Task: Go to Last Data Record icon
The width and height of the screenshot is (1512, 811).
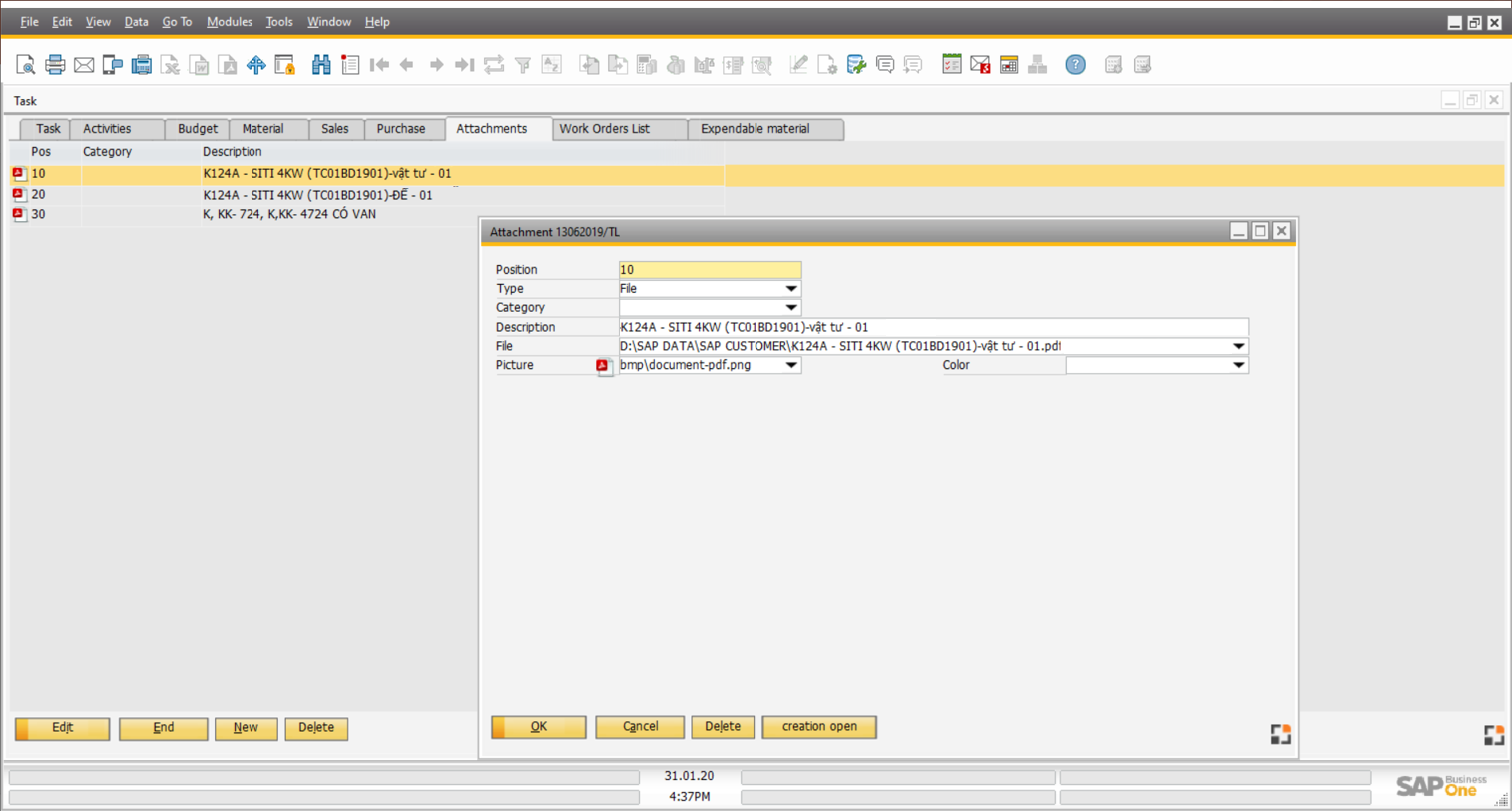Action: point(465,65)
